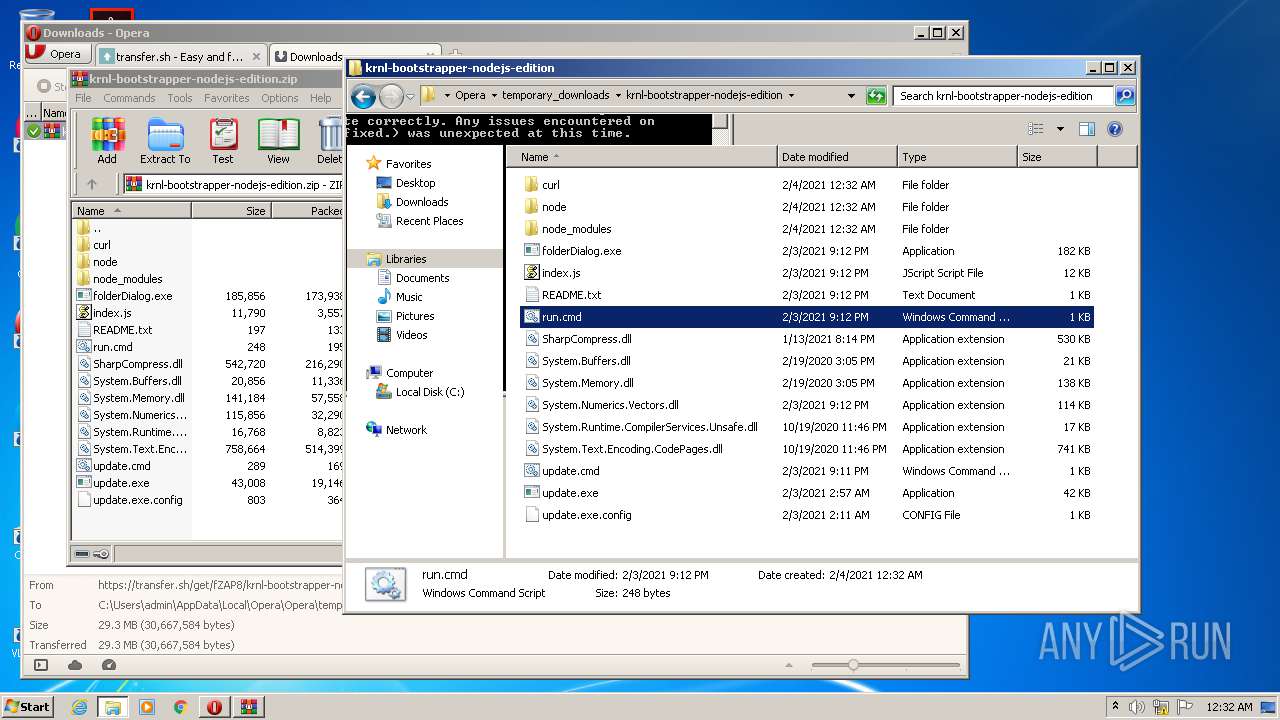Click Extract To in WinRAR toolbar
This screenshot has height=720, width=1280.
[165, 141]
